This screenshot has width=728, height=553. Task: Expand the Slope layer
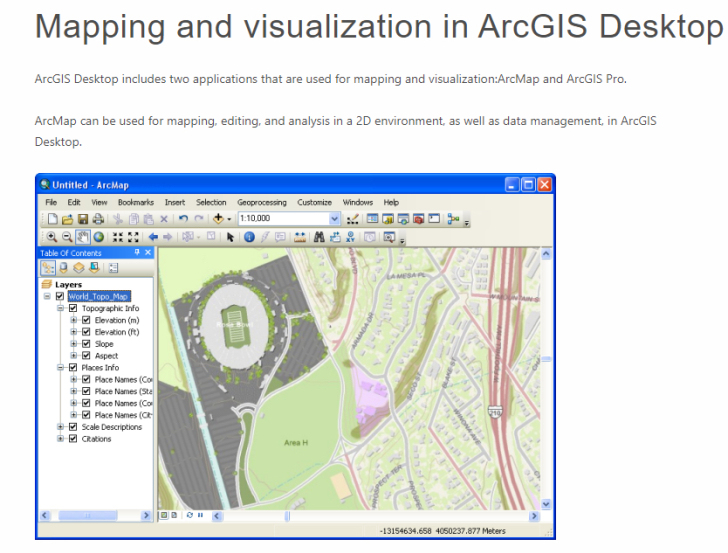(73, 344)
